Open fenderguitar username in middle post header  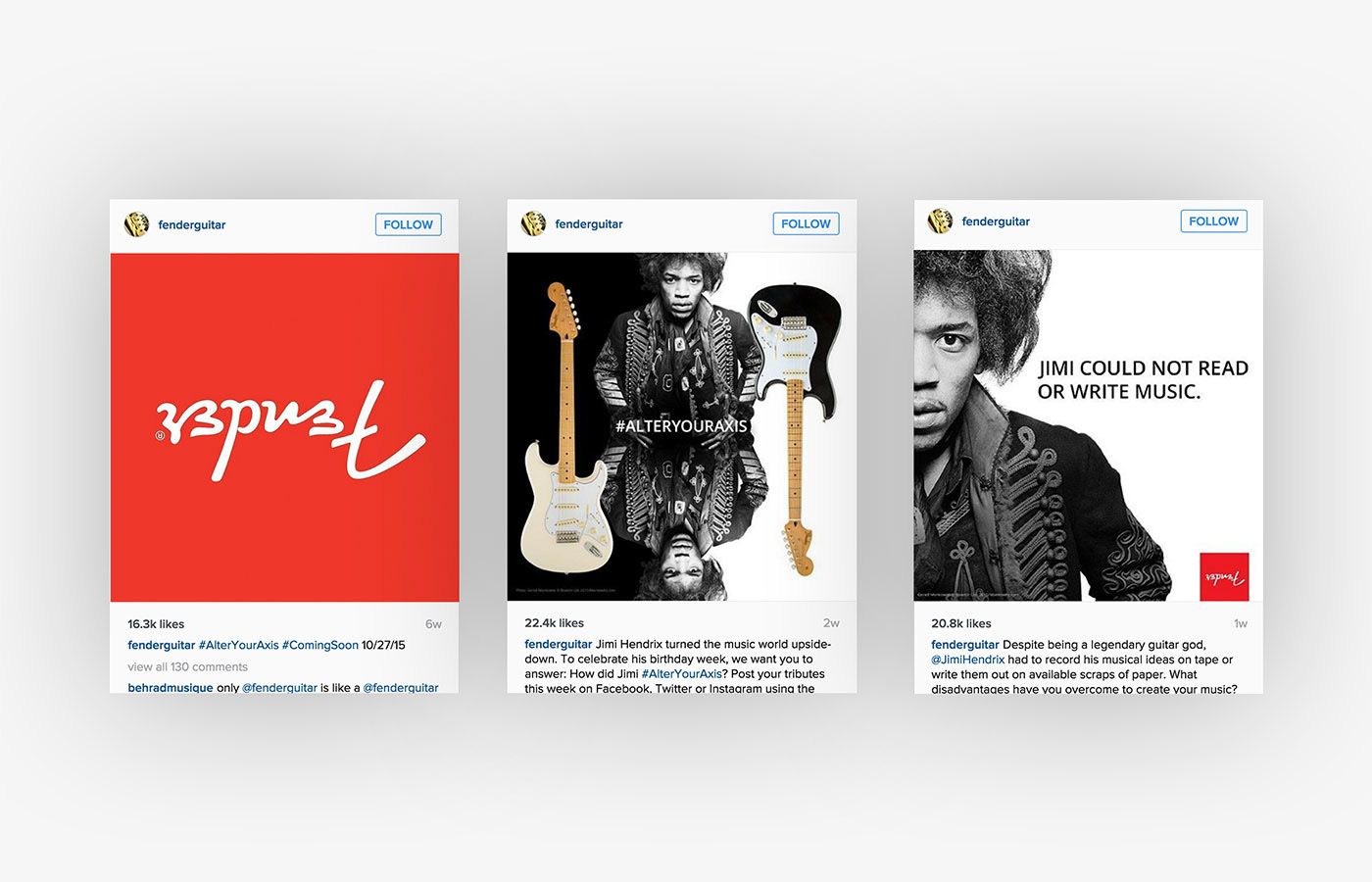click(x=589, y=224)
